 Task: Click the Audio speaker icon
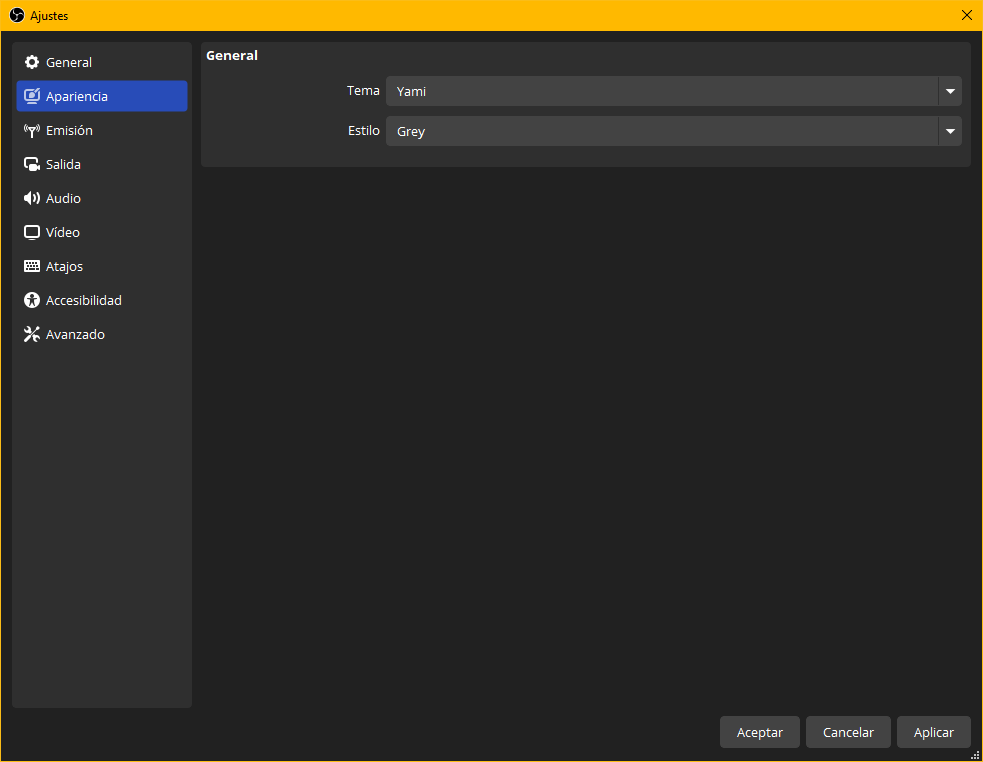point(31,198)
